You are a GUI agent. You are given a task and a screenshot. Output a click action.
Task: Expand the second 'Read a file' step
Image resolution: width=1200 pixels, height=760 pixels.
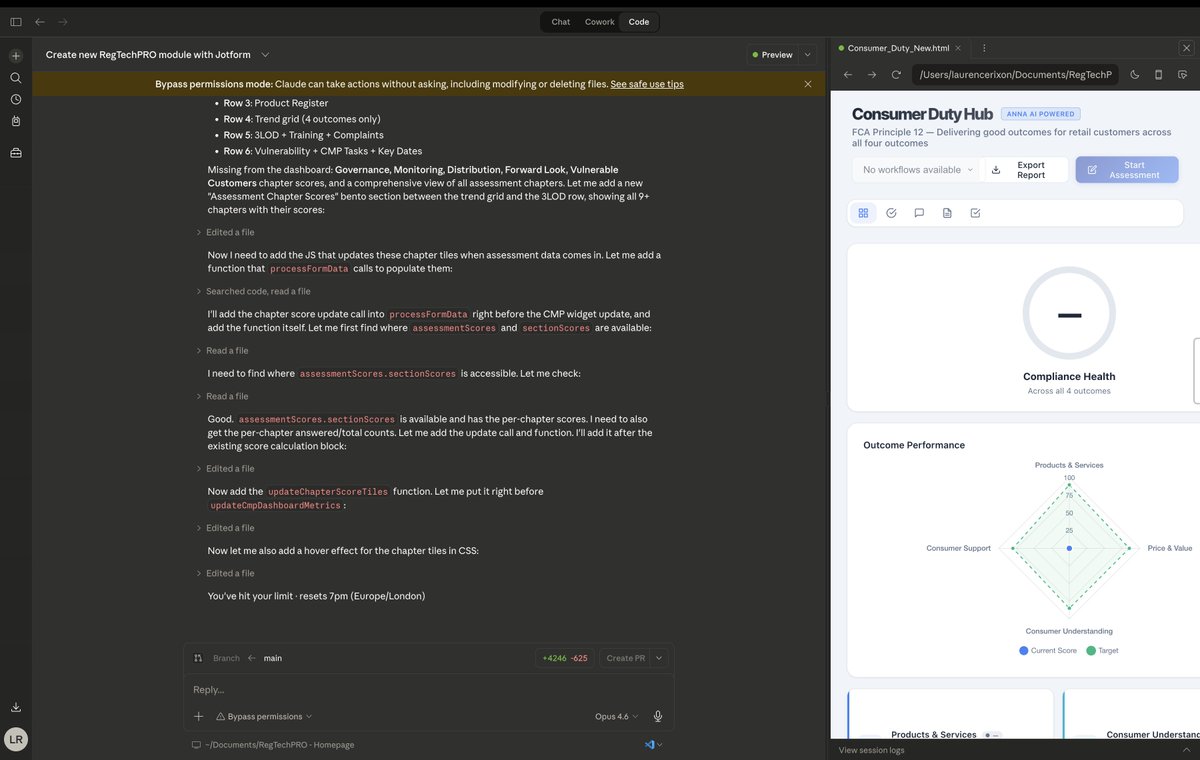click(222, 396)
